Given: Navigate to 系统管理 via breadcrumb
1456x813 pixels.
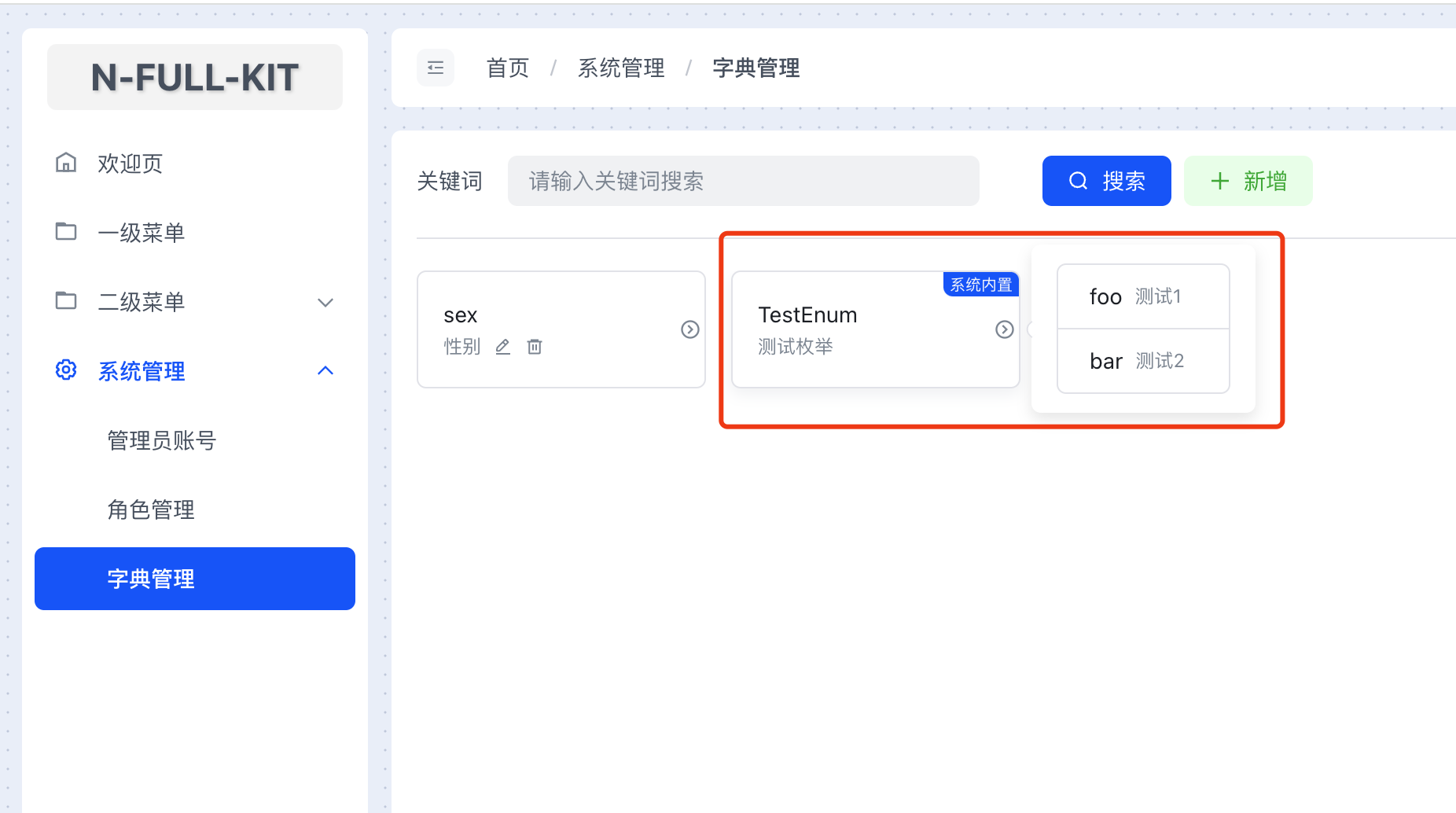Looking at the screenshot, I should tap(620, 68).
